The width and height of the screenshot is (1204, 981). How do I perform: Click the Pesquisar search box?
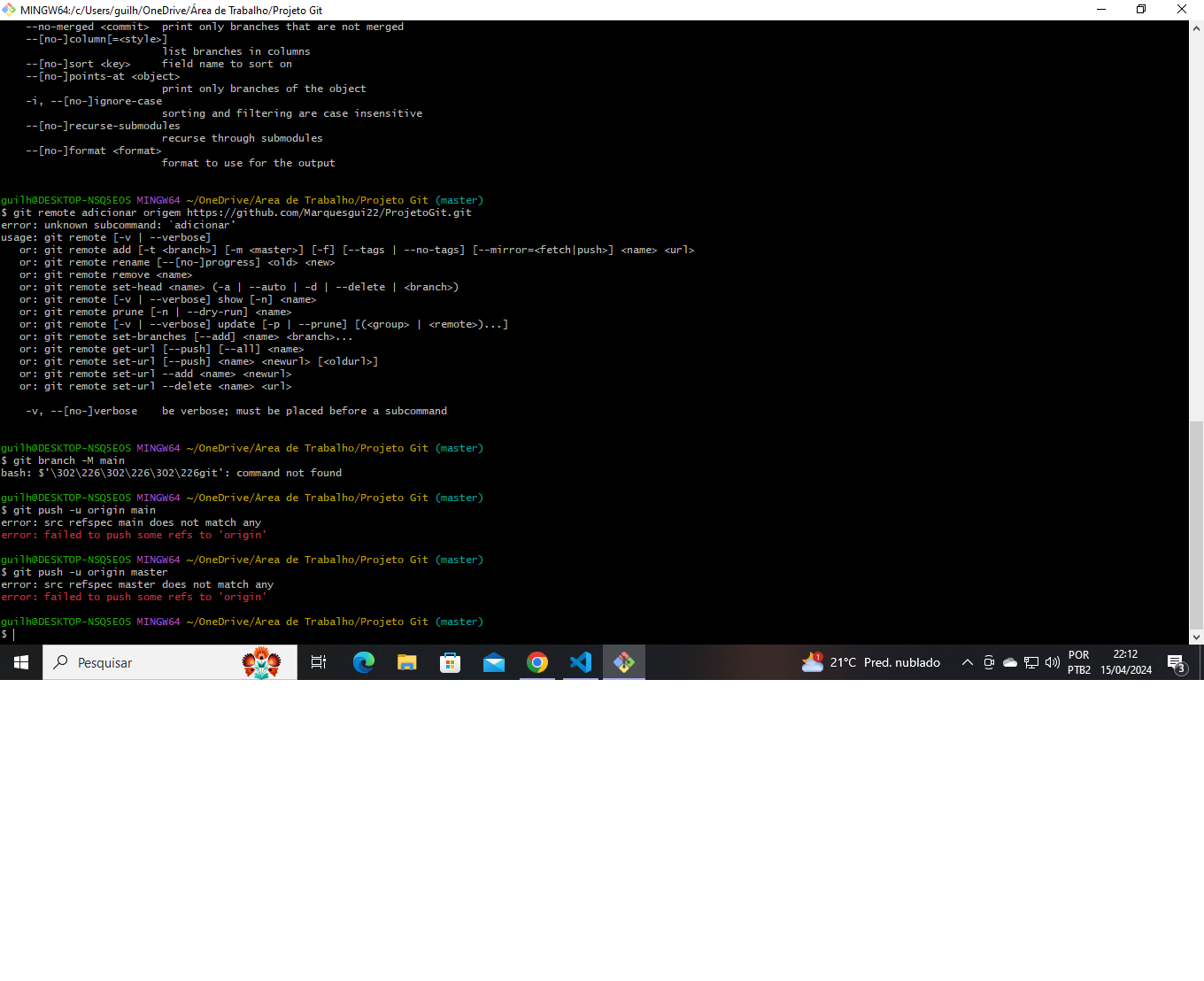tap(170, 662)
